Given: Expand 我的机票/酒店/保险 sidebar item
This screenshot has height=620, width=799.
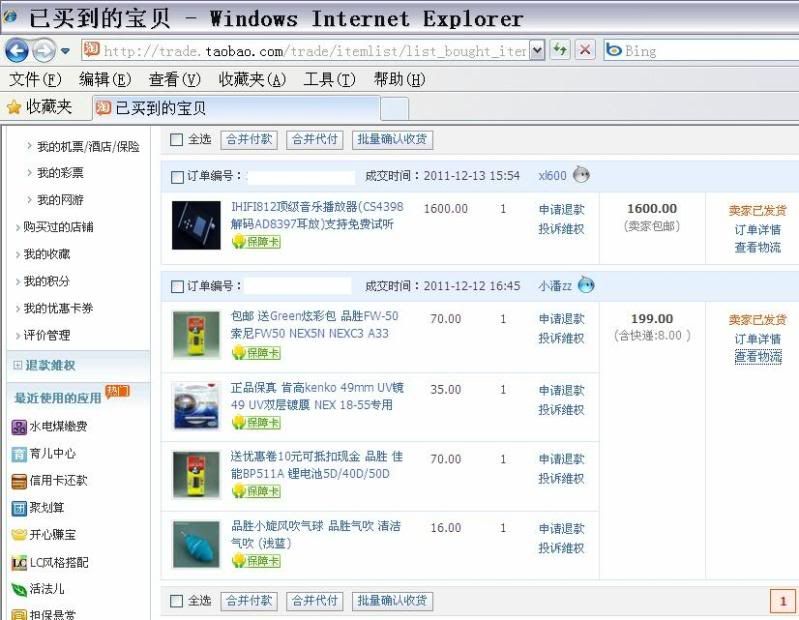Looking at the screenshot, I should pos(30,146).
